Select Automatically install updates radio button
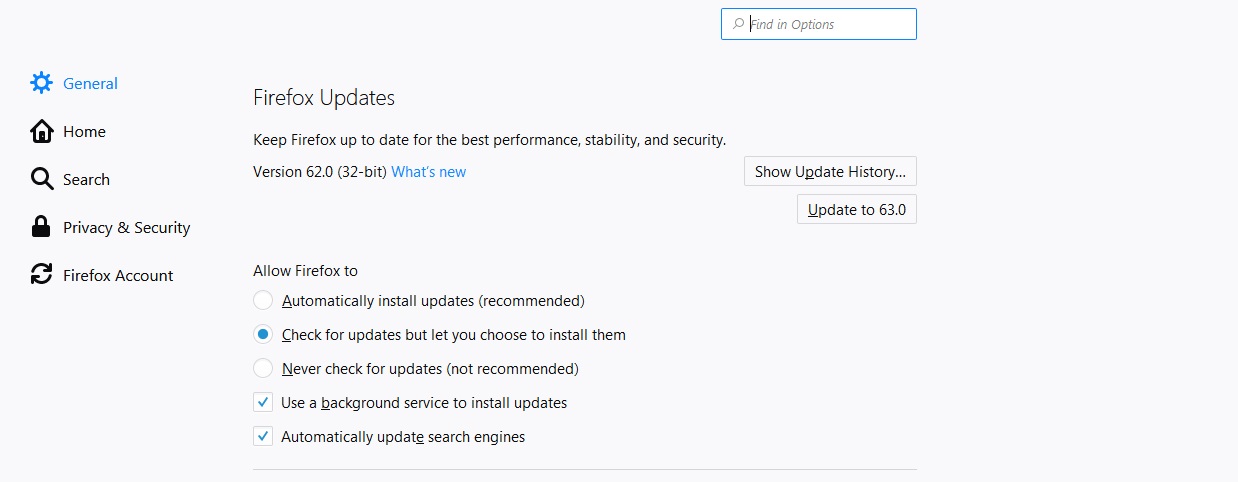Screen dimensions: 1238x482 [x=263, y=300]
